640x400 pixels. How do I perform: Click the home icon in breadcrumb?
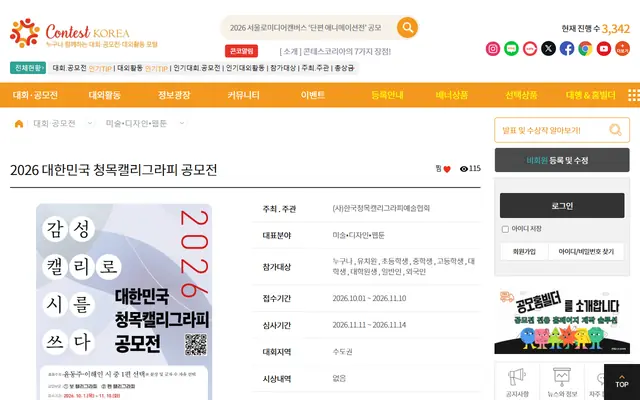pos(19,124)
